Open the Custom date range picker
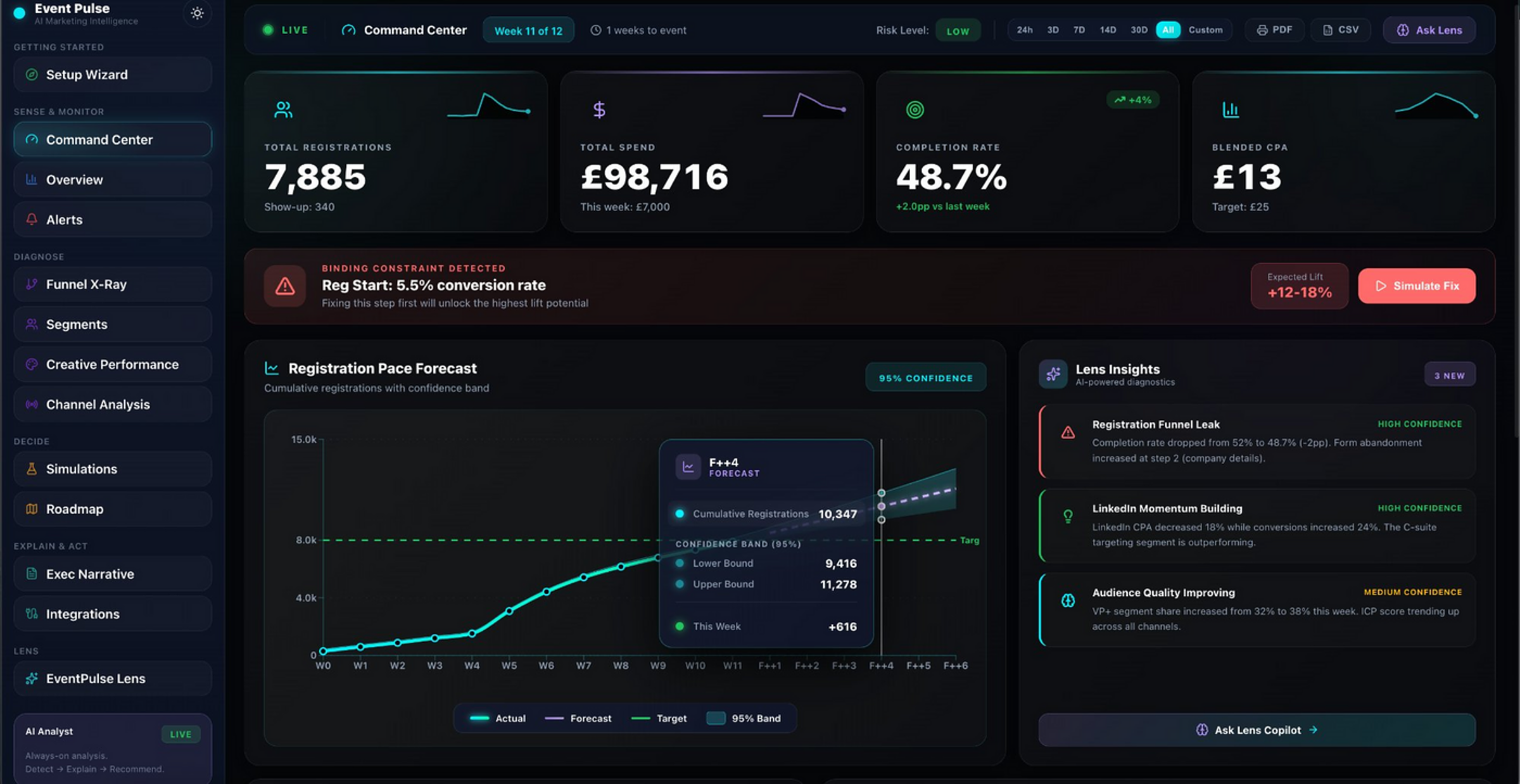The image size is (1520, 784). pyautogui.click(x=1205, y=30)
